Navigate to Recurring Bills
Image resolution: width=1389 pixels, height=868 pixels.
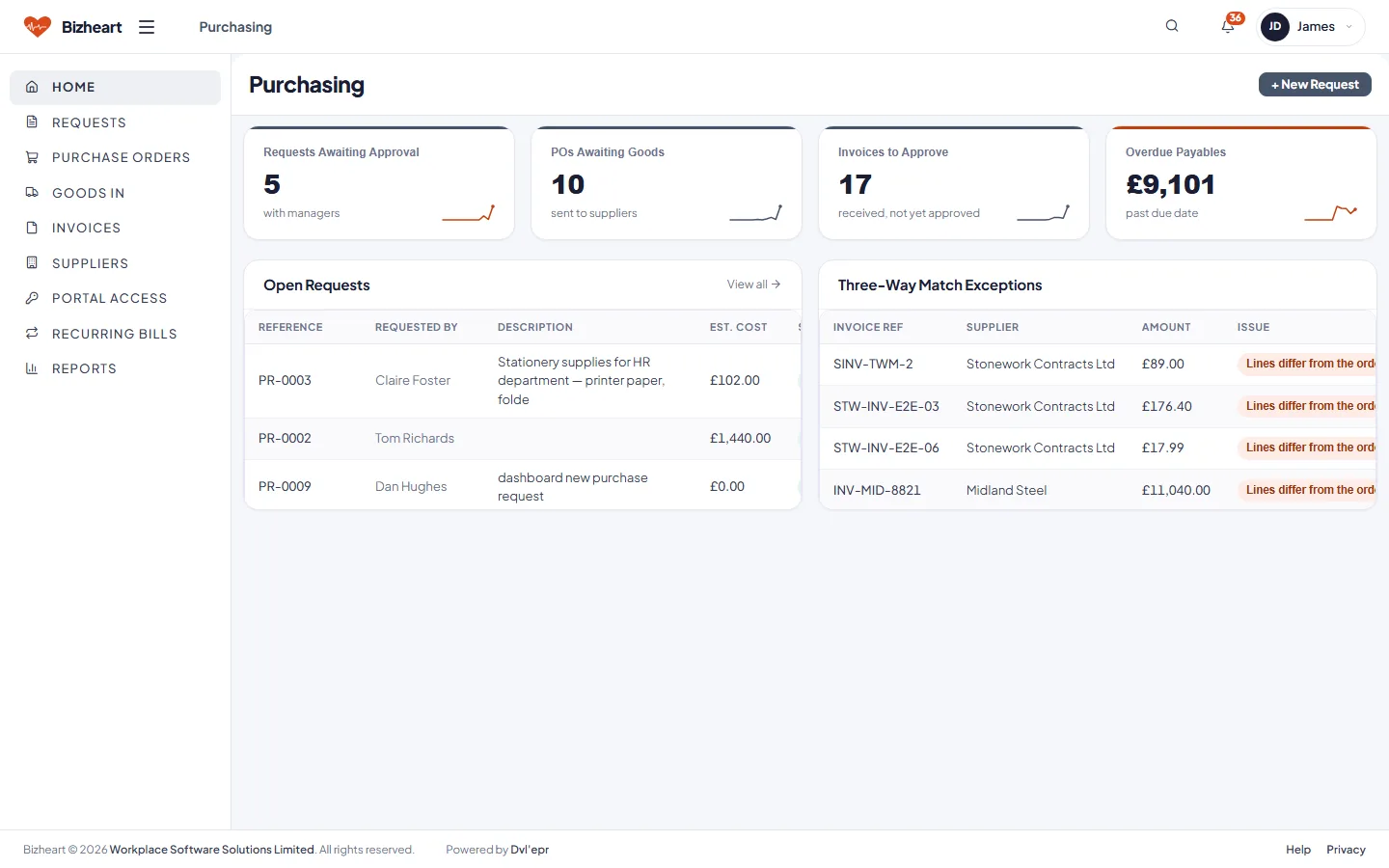coord(115,334)
